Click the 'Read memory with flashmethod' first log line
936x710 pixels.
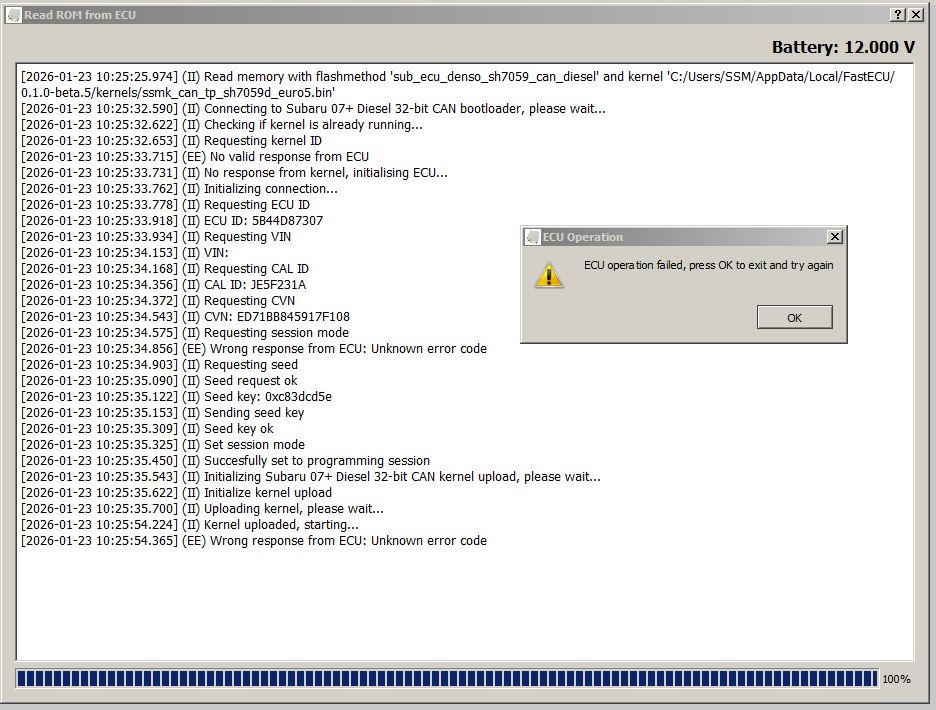tap(458, 76)
